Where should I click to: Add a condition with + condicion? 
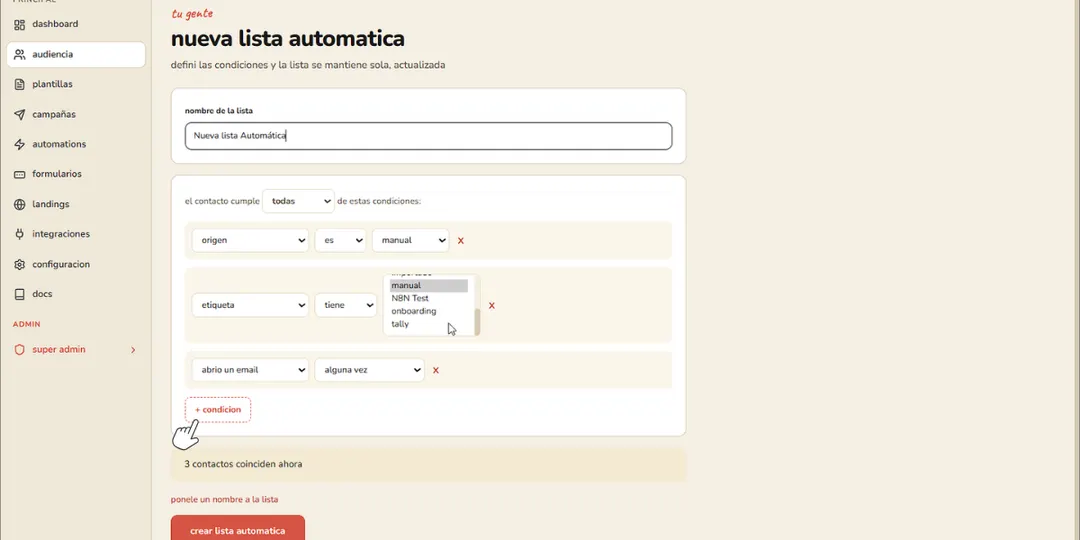pos(218,410)
